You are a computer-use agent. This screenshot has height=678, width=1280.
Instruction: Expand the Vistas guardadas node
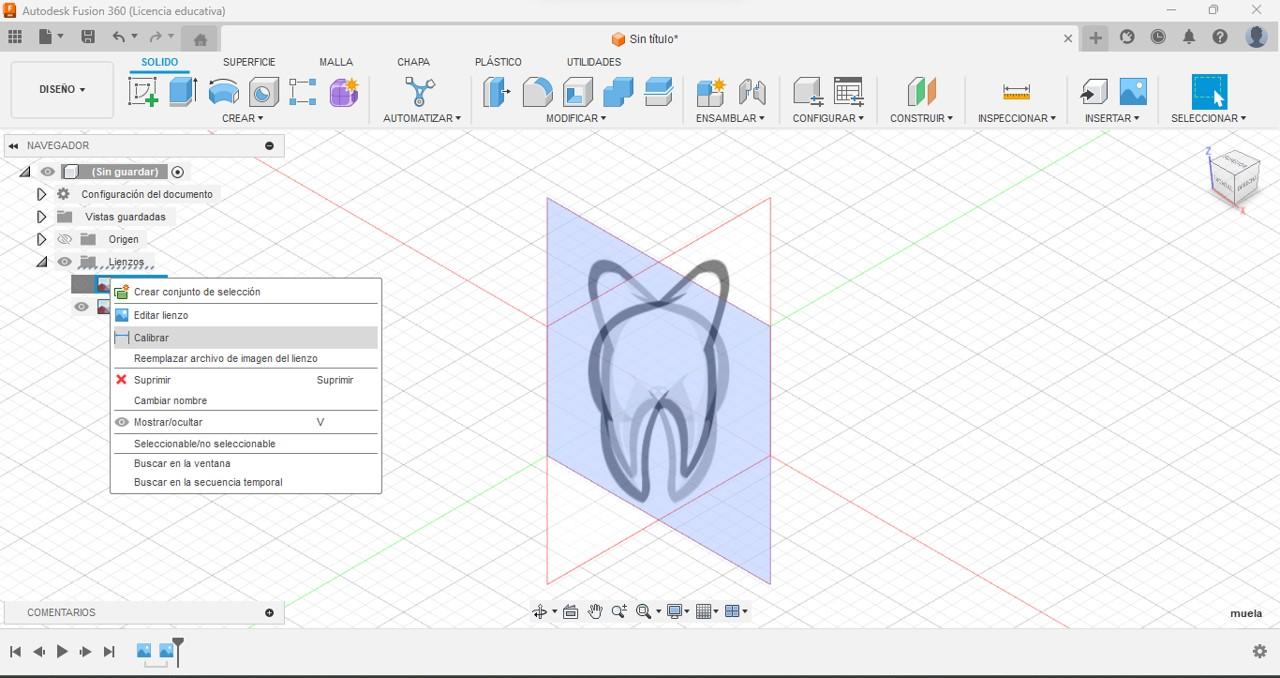point(41,217)
